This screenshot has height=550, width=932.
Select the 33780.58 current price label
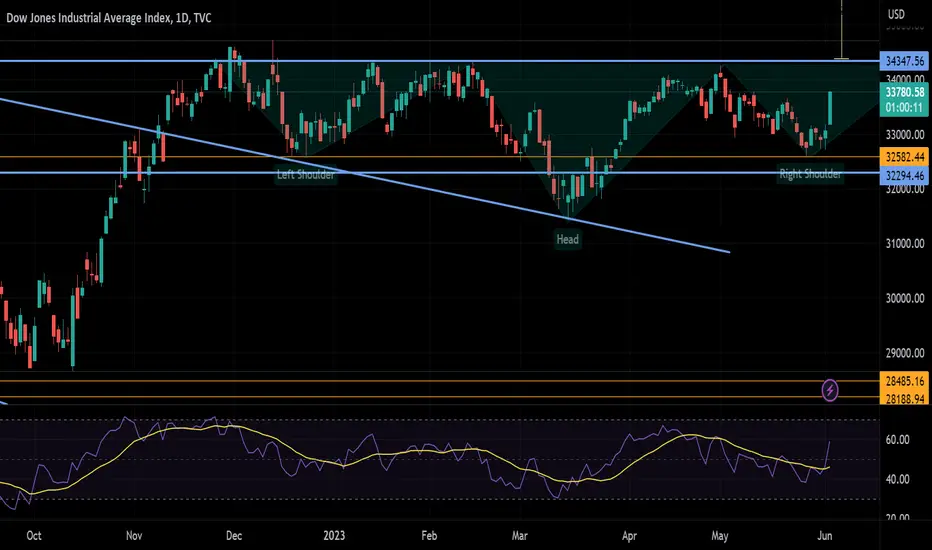tap(904, 92)
